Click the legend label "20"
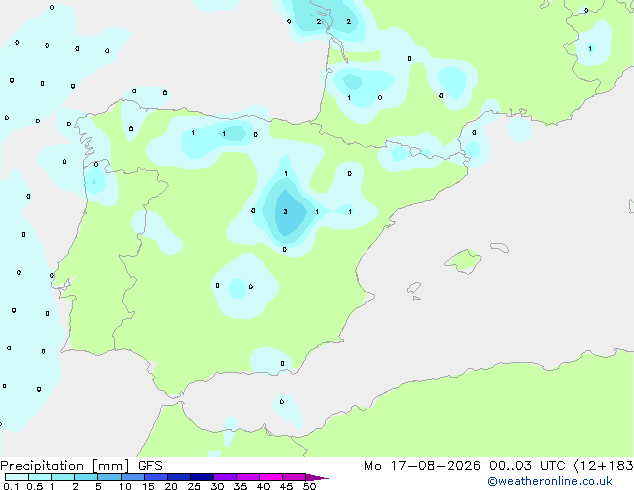This screenshot has width=634, height=490. (x=171, y=486)
